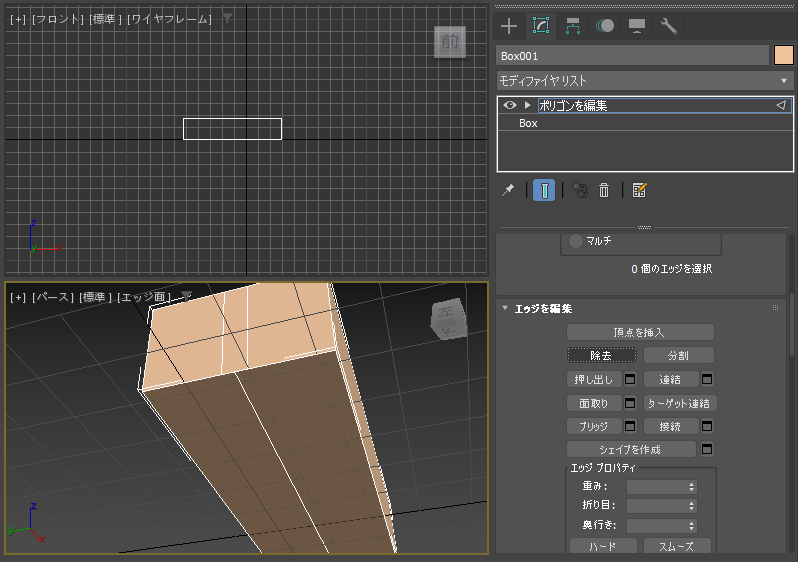798x562 pixels.
Task: Open the Display panel monitor icon
Action: click(x=637, y=26)
